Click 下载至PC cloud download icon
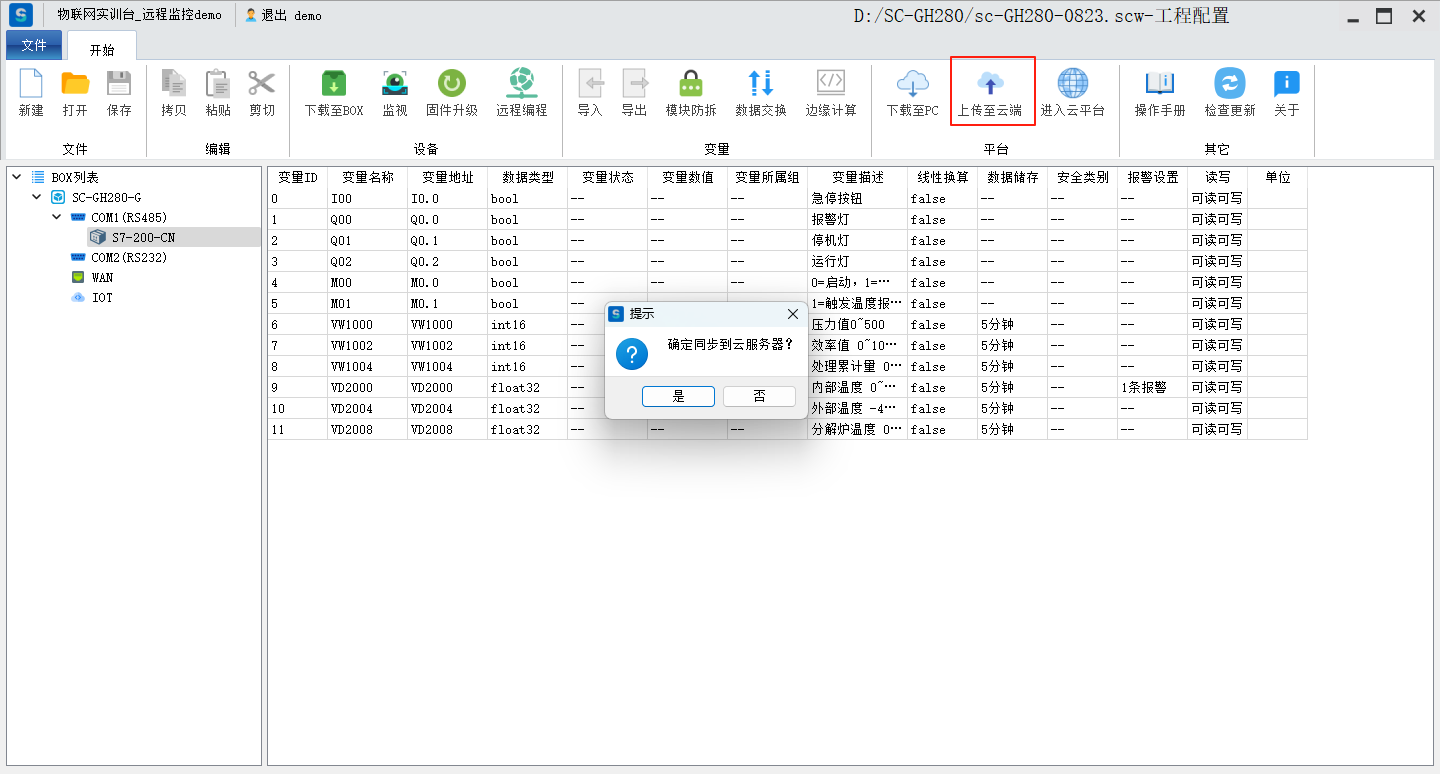The height and width of the screenshot is (774, 1440). (912, 85)
